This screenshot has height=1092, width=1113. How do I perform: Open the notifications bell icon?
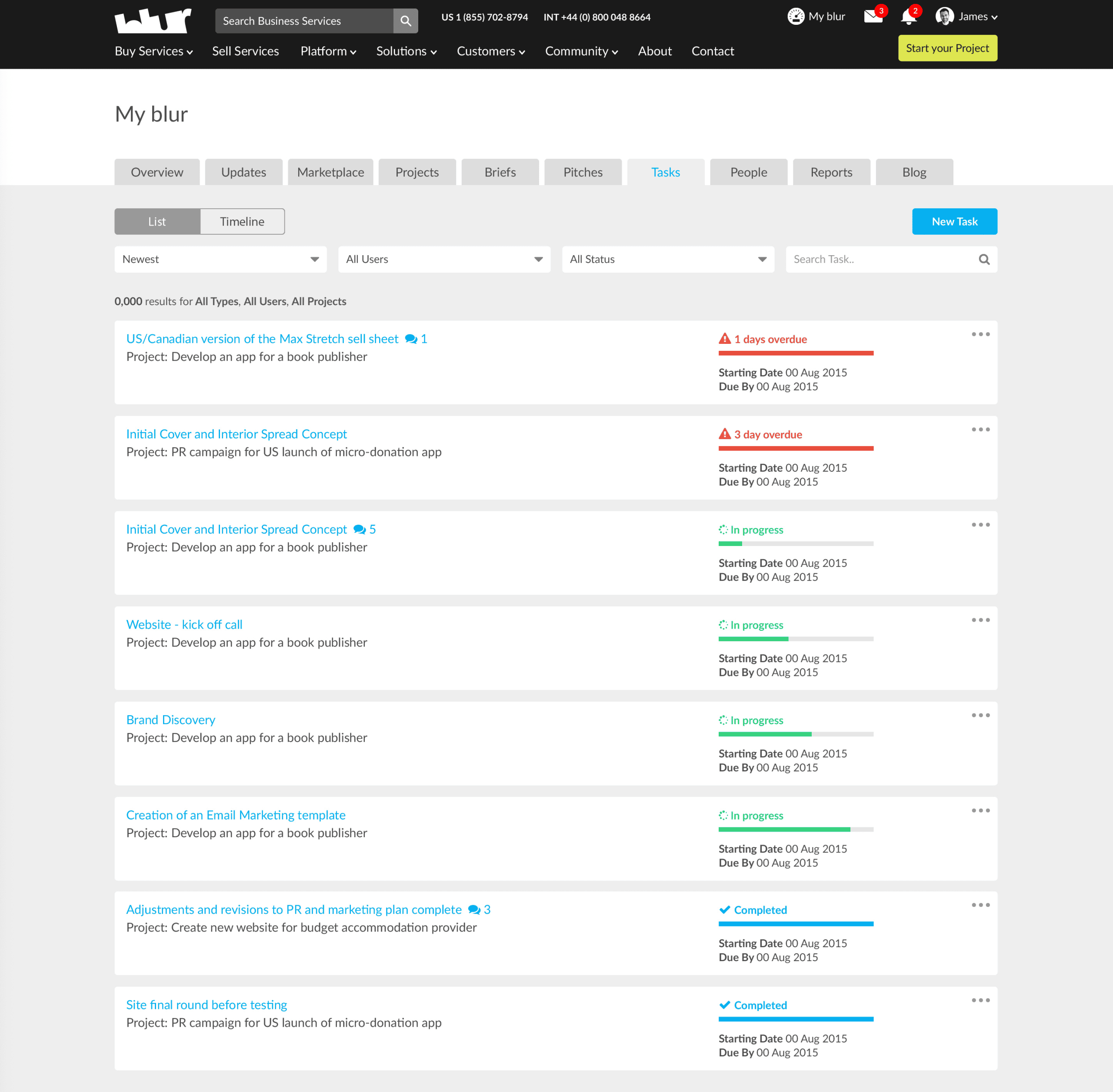[x=908, y=17]
